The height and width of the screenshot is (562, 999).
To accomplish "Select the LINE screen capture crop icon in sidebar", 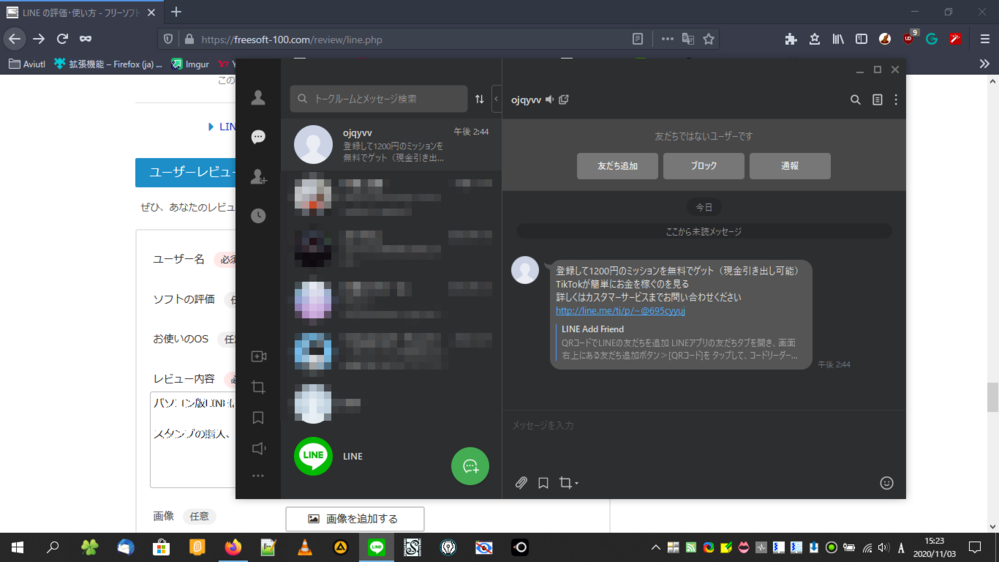I will coord(258,387).
